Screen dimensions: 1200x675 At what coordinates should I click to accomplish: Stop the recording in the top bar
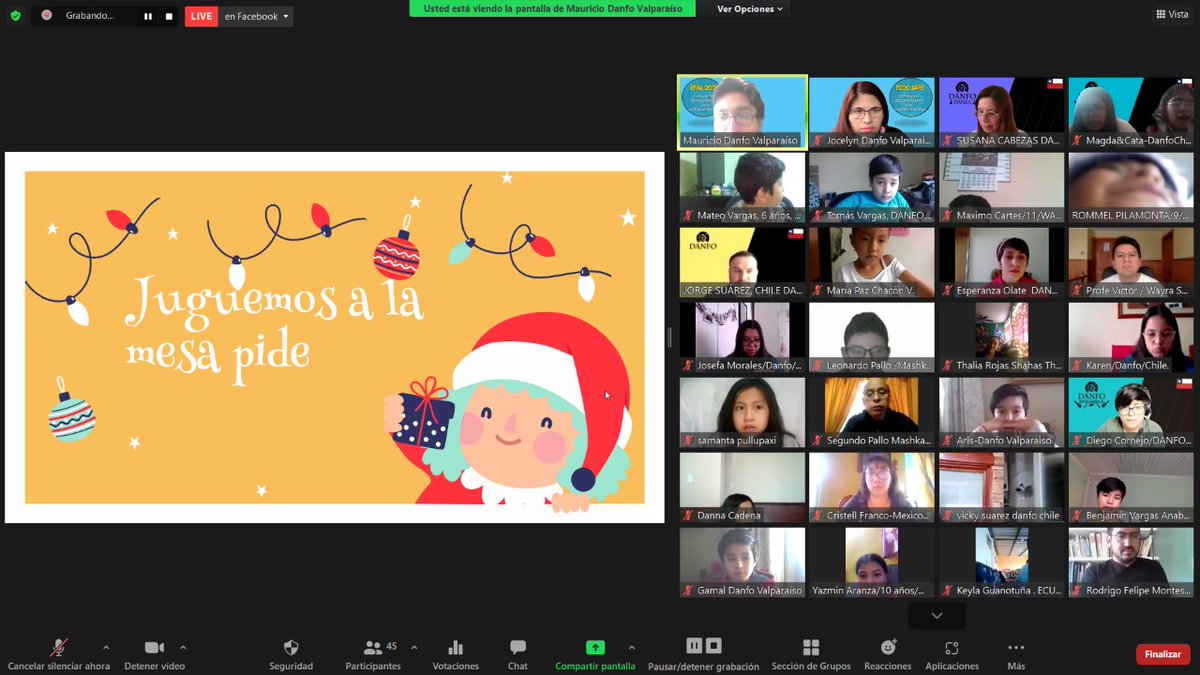[169, 16]
